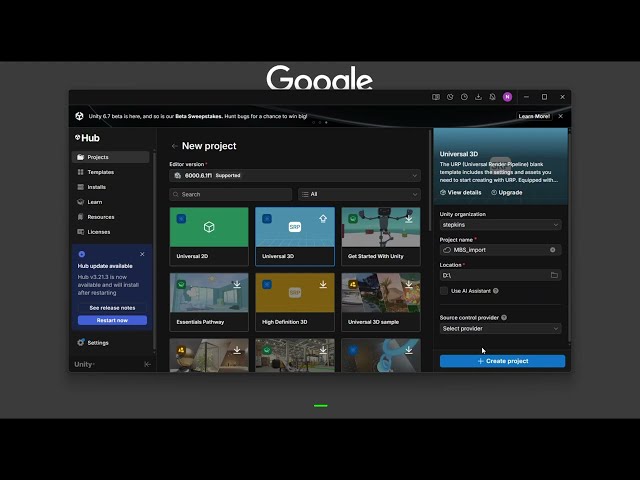Open the Projects sidebar section
Screen dimensions: 640x480
(x=111, y=157)
